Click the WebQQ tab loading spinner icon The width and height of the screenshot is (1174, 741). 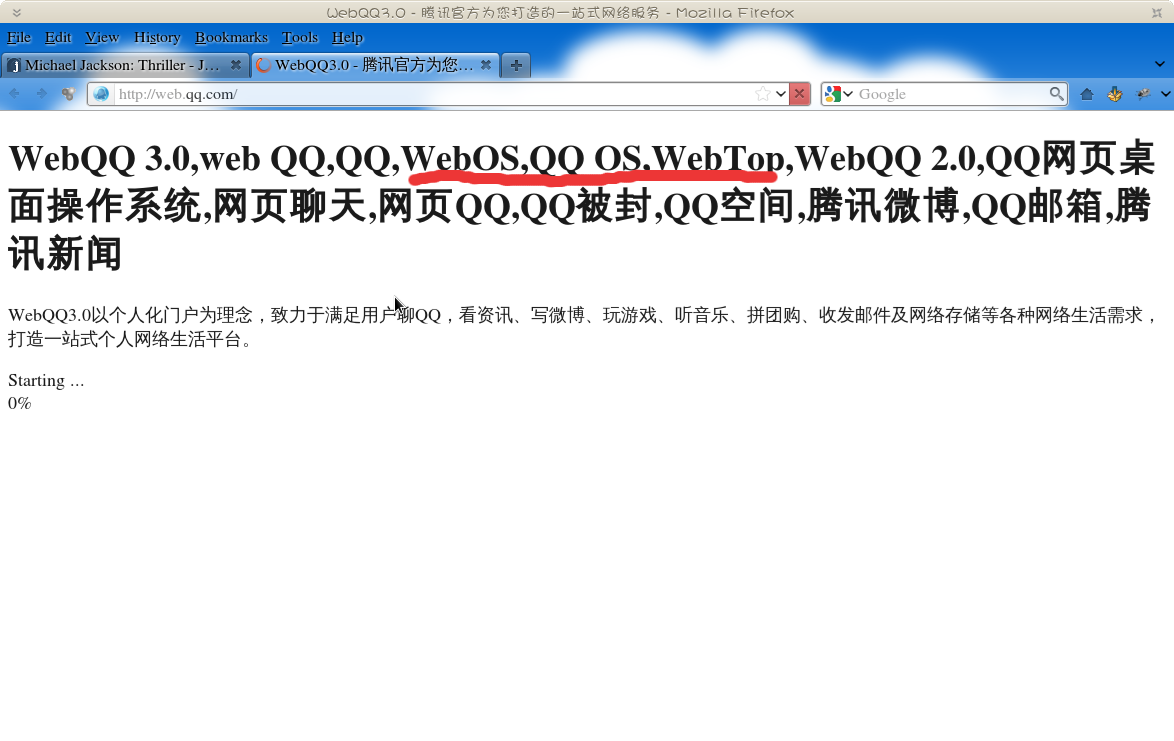263,65
